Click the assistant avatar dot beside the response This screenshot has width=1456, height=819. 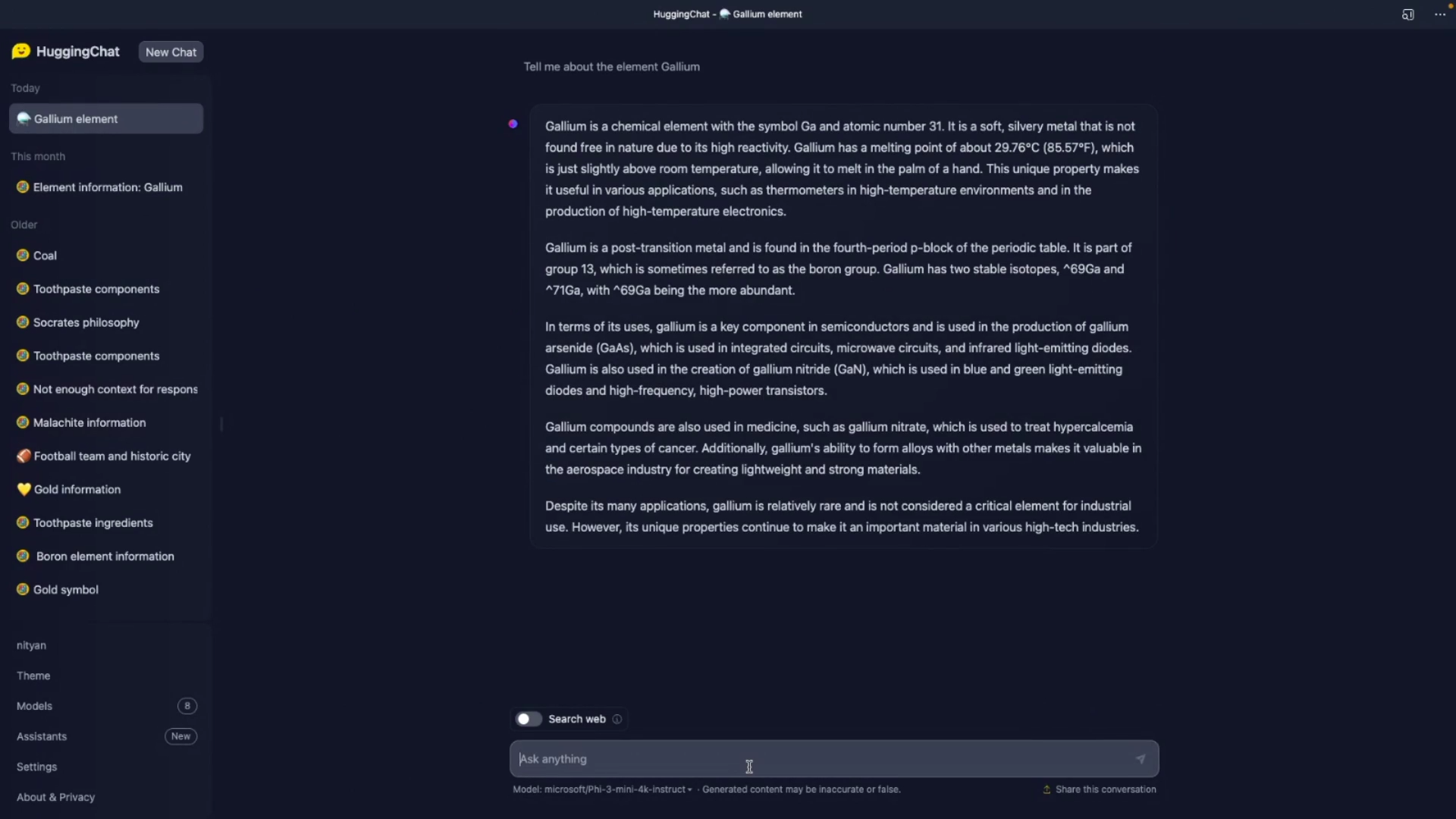pyautogui.click(x=513, y=124)
